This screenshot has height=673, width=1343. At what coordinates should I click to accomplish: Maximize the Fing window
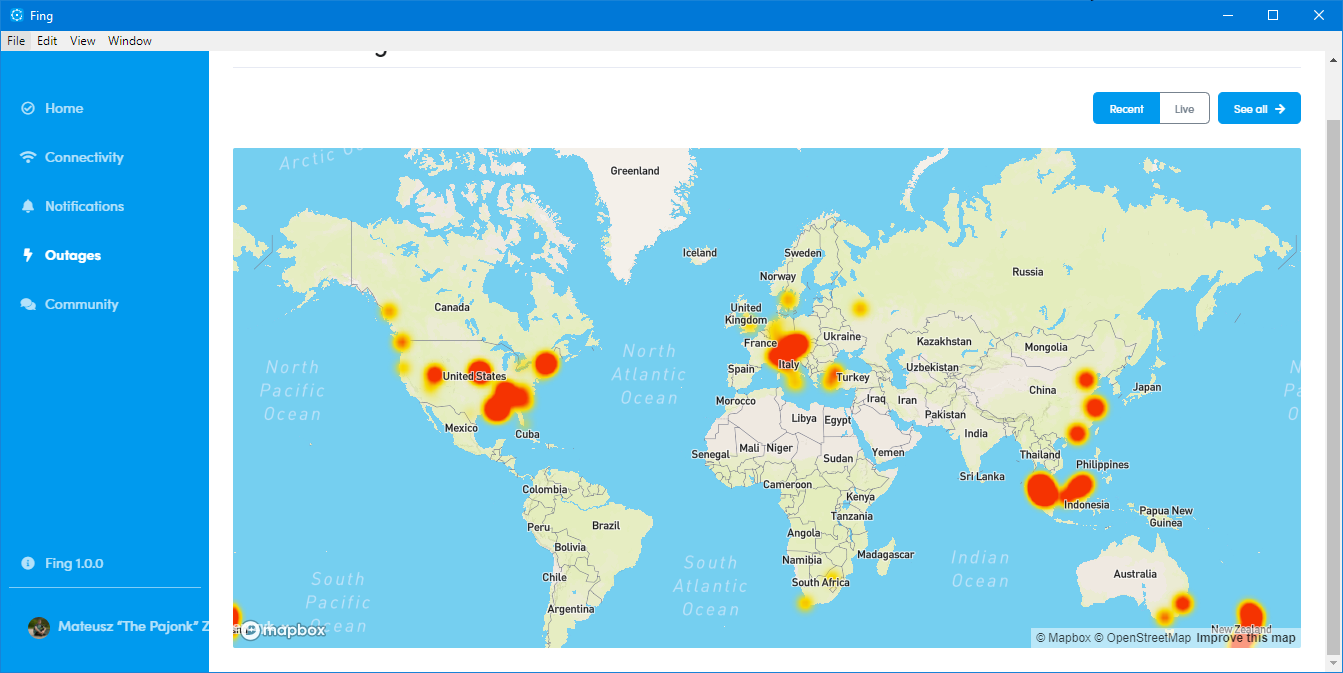1273,15
